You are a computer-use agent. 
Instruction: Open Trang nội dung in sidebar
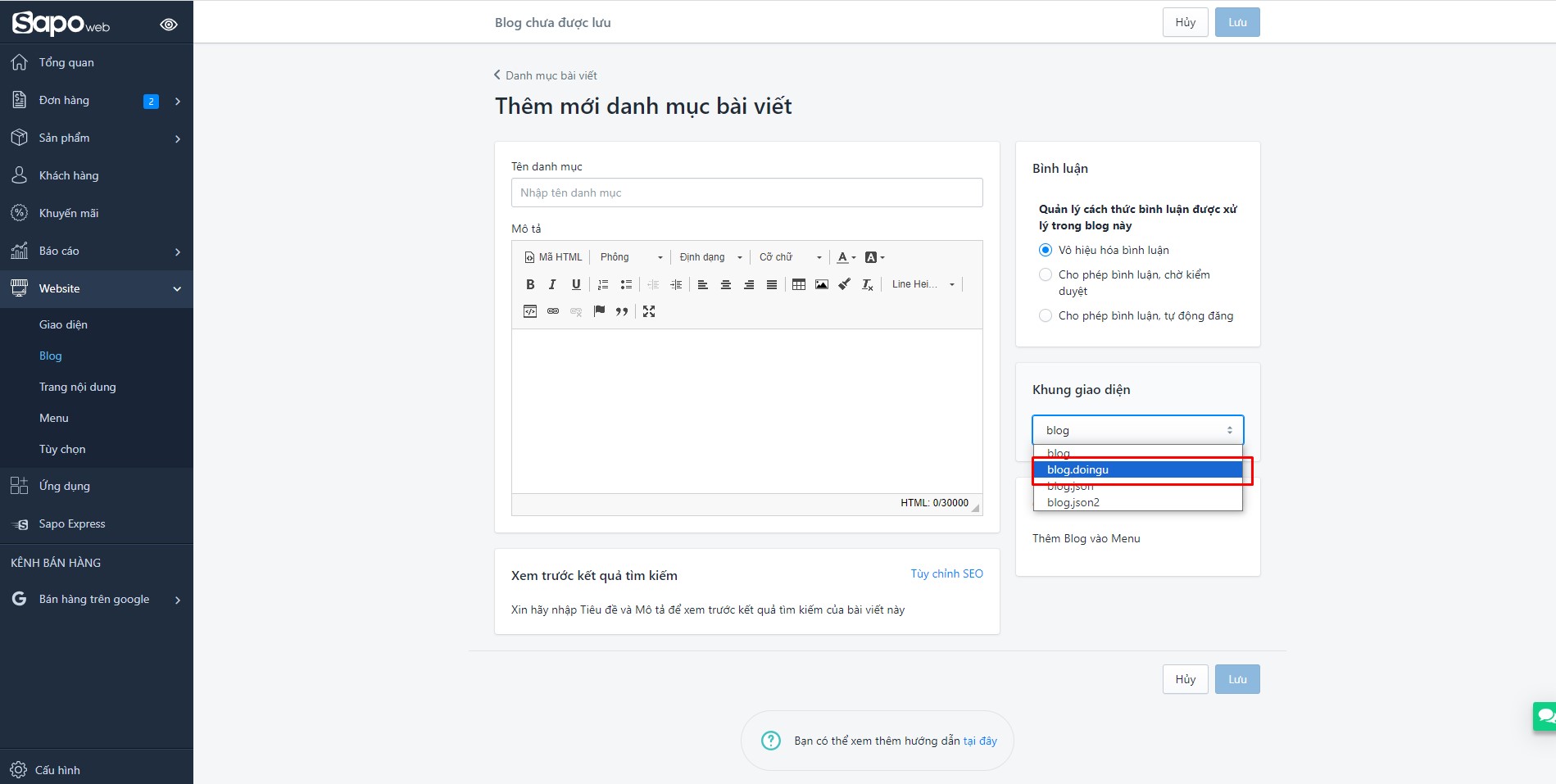coord(78,387)
